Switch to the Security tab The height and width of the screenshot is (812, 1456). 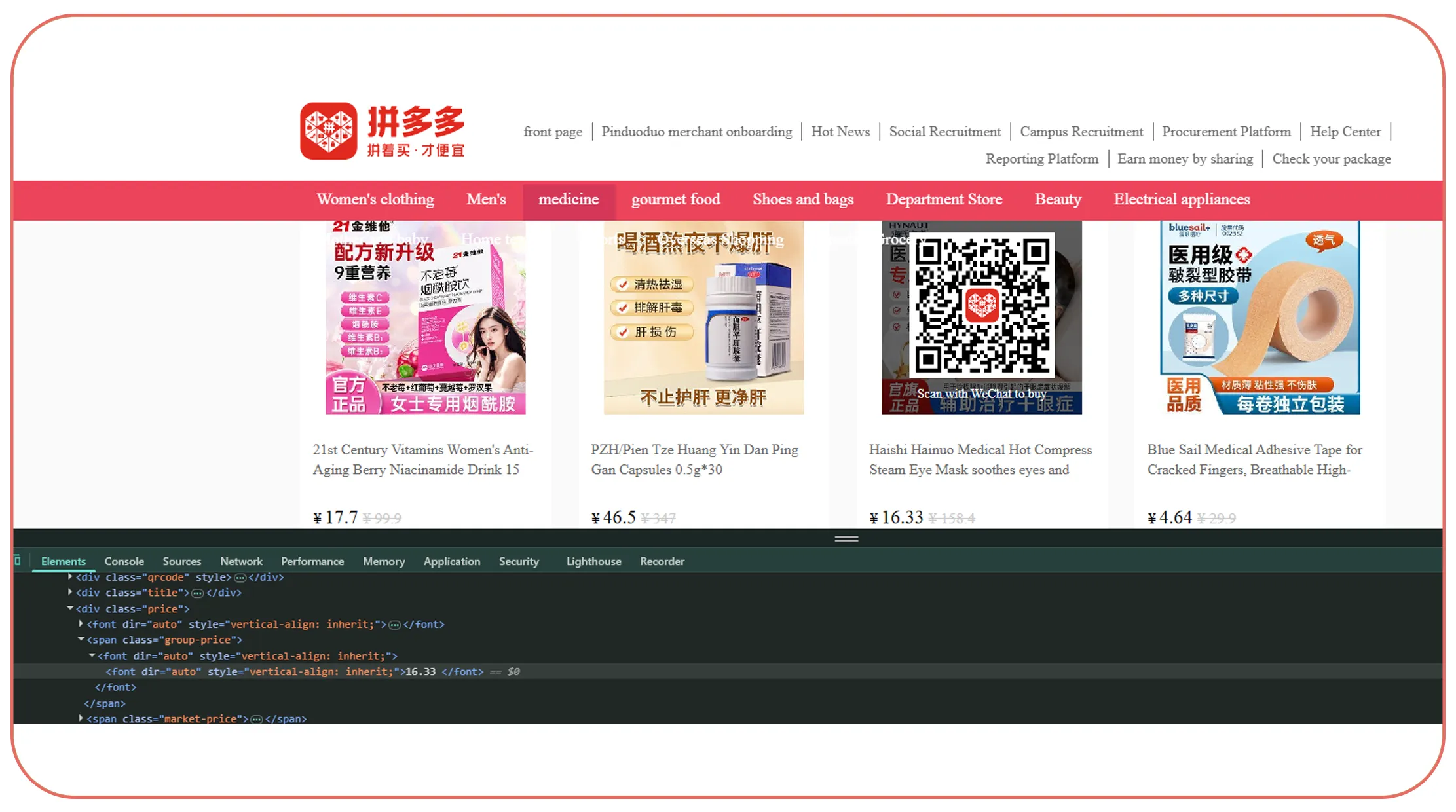click(519, 561)
